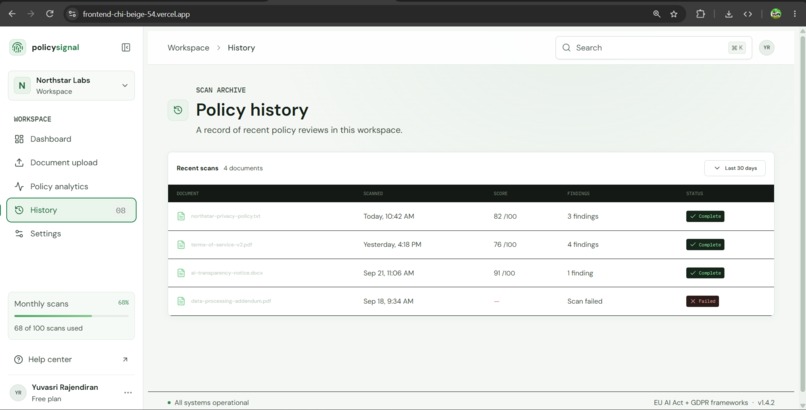Click the zoom magnifier icon in address bar

tap(656, 14)
